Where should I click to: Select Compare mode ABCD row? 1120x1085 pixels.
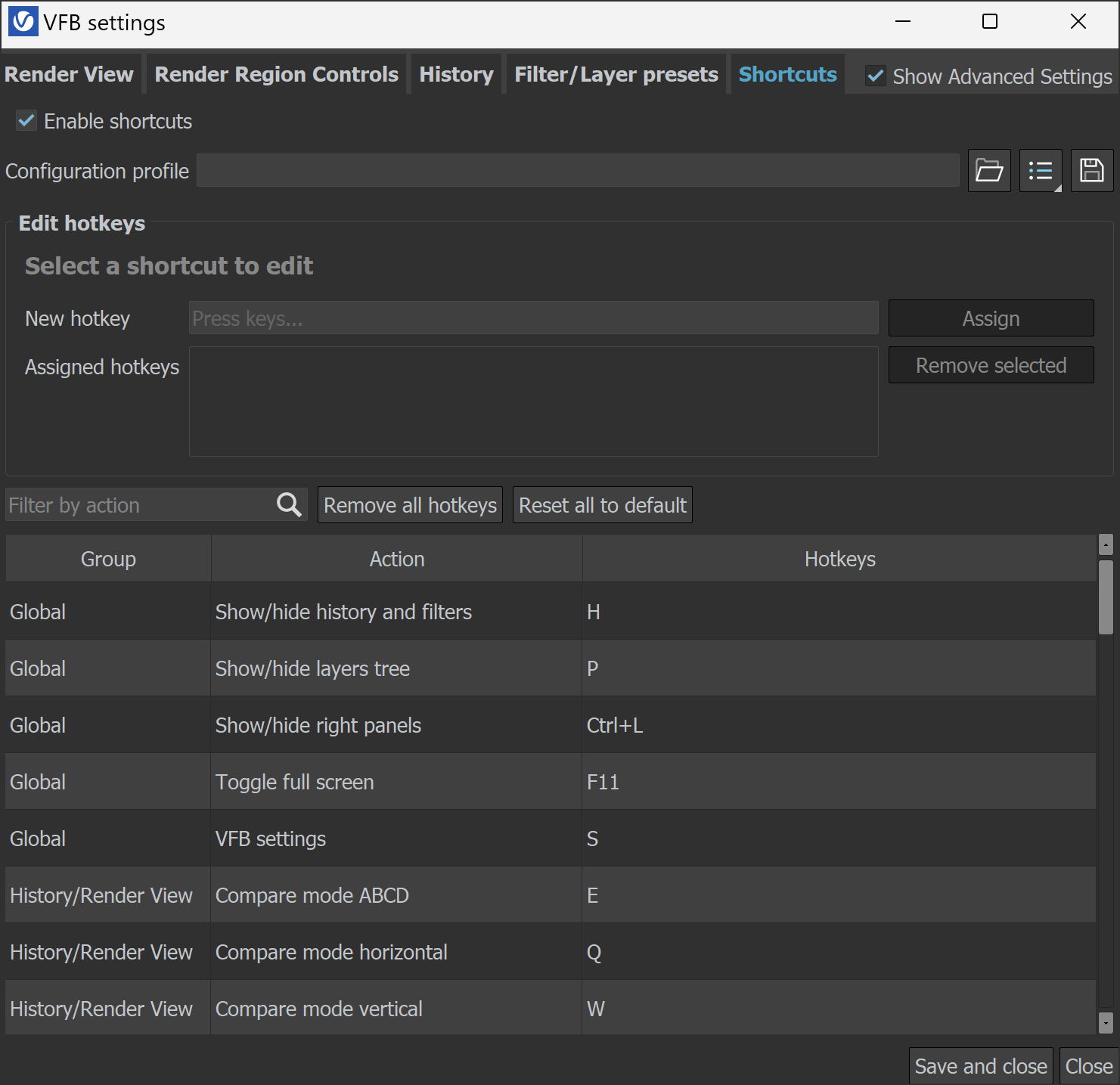(x=551, y=894)
